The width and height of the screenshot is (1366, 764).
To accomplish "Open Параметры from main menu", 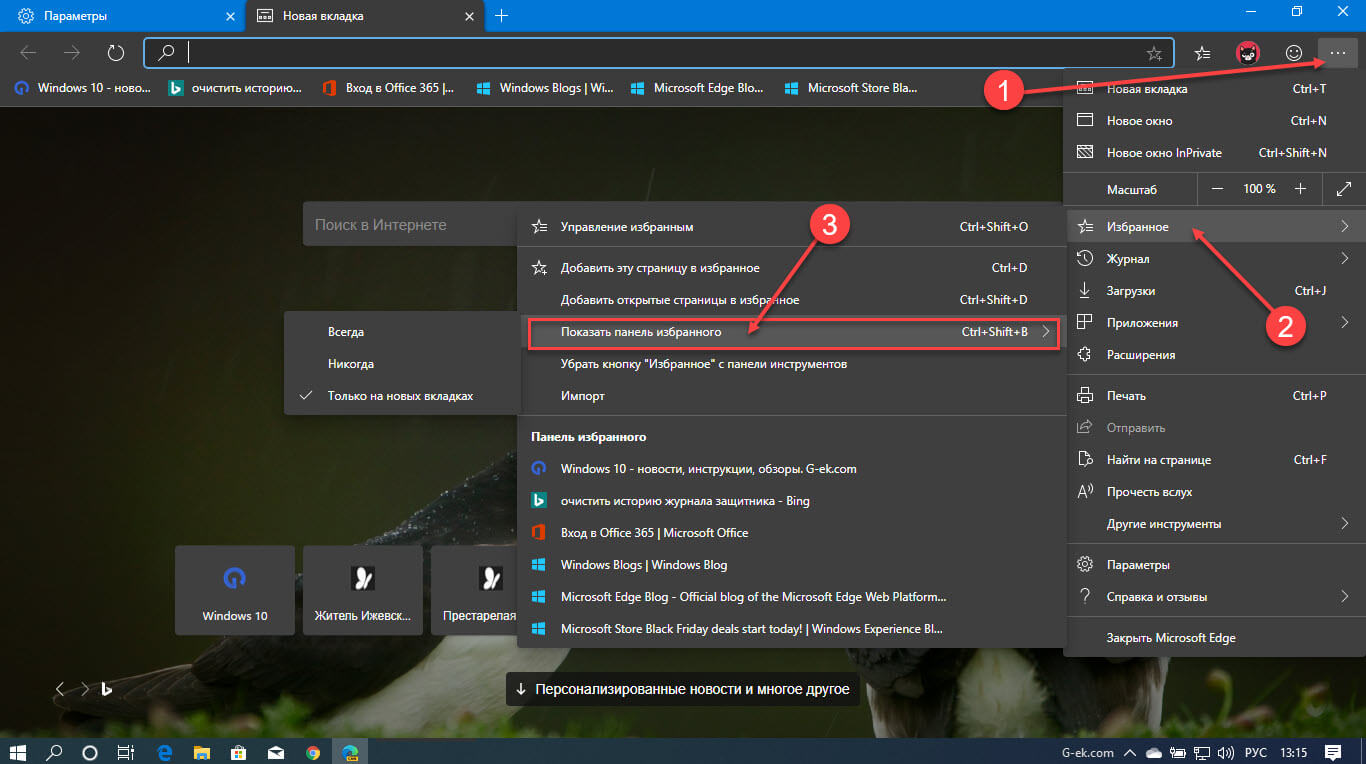I will click(1213, 565).
